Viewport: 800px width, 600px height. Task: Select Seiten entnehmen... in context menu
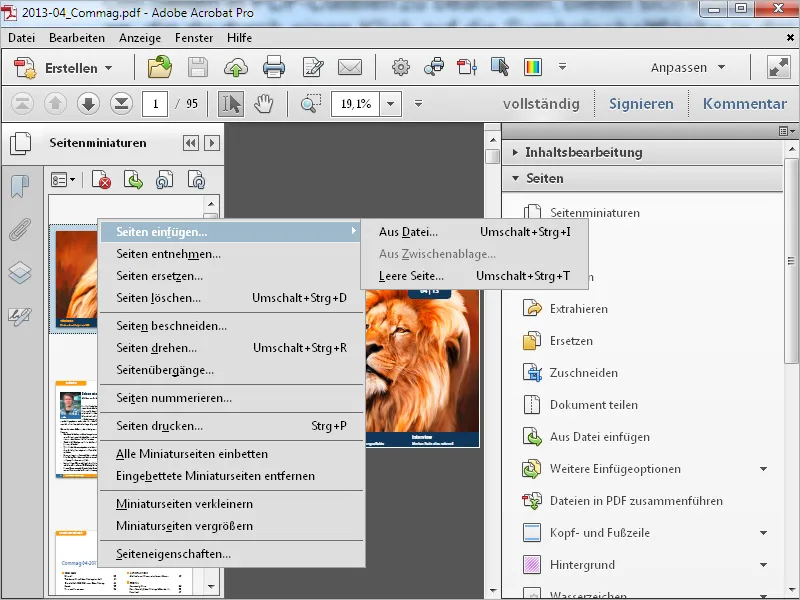(x=231, y=254)
